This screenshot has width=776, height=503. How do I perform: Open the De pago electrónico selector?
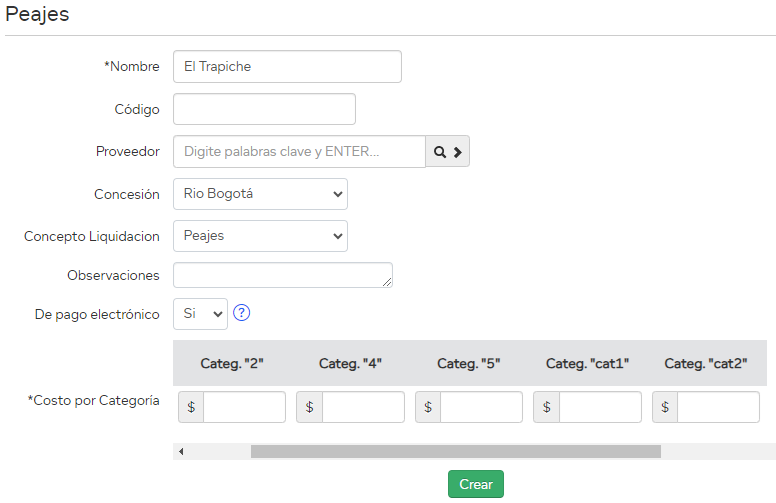coord(200,313)
